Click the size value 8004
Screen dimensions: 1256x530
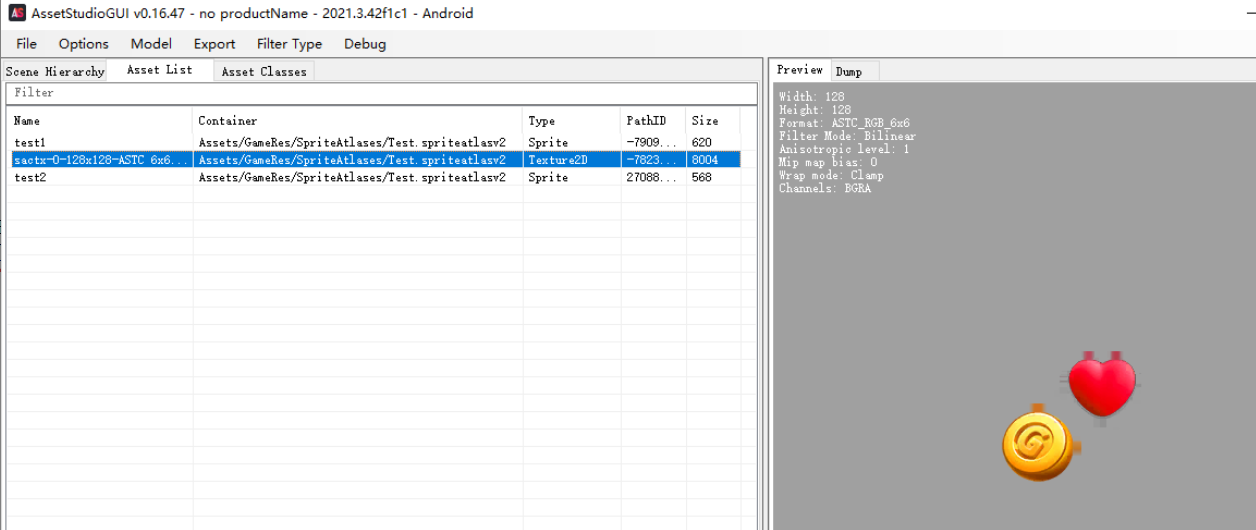tap(705, 160)
